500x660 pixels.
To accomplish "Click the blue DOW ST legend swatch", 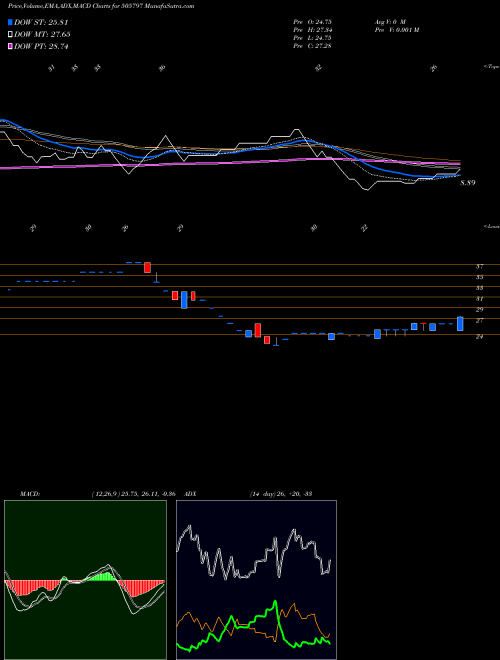I will pos(10,22).
